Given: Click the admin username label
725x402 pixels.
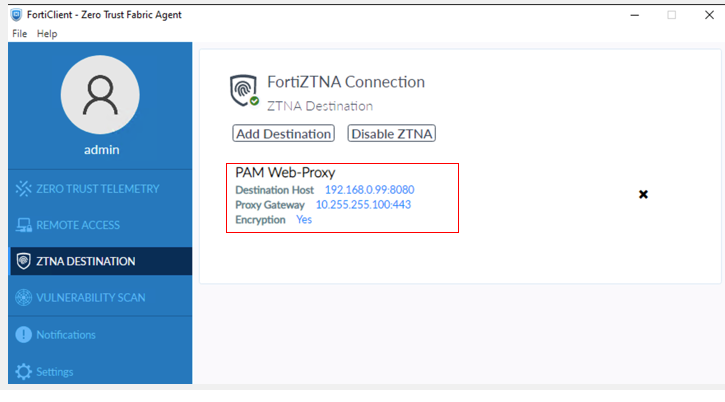Looking at the screenshot, I should [100, 150].
